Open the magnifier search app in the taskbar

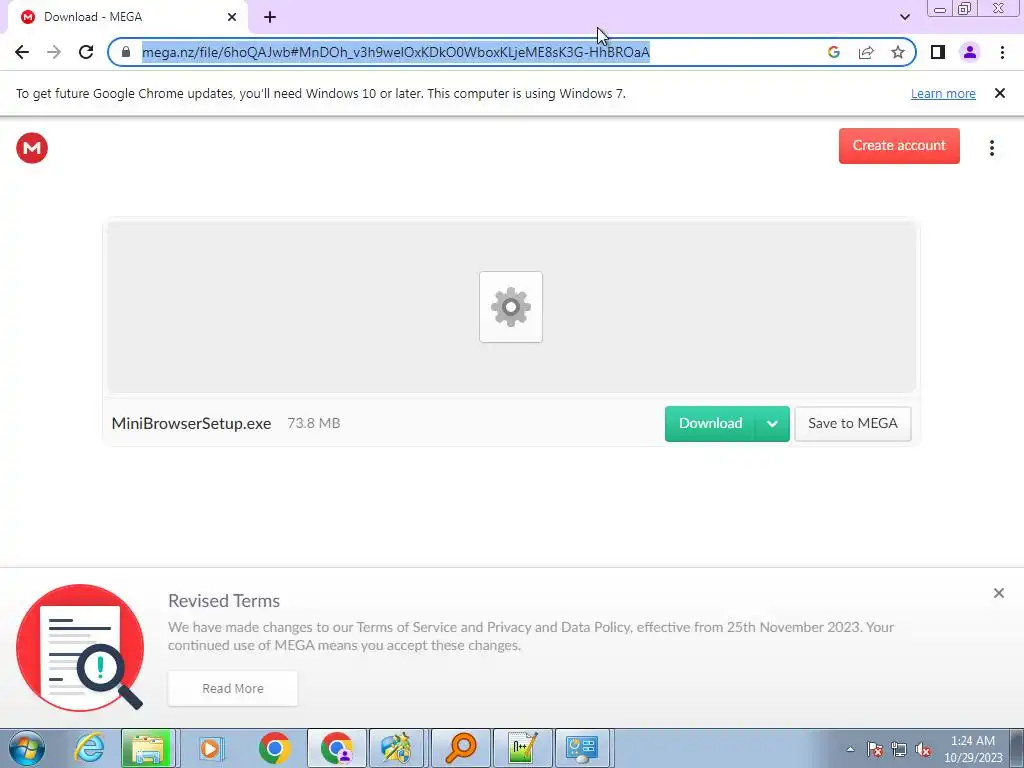click(x=461, y=748)
